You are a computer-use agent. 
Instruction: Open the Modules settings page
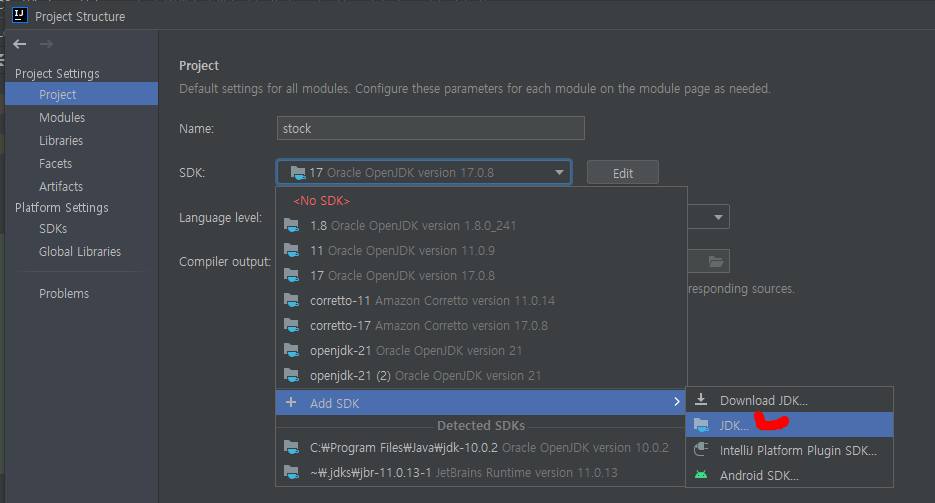[62, 117]
